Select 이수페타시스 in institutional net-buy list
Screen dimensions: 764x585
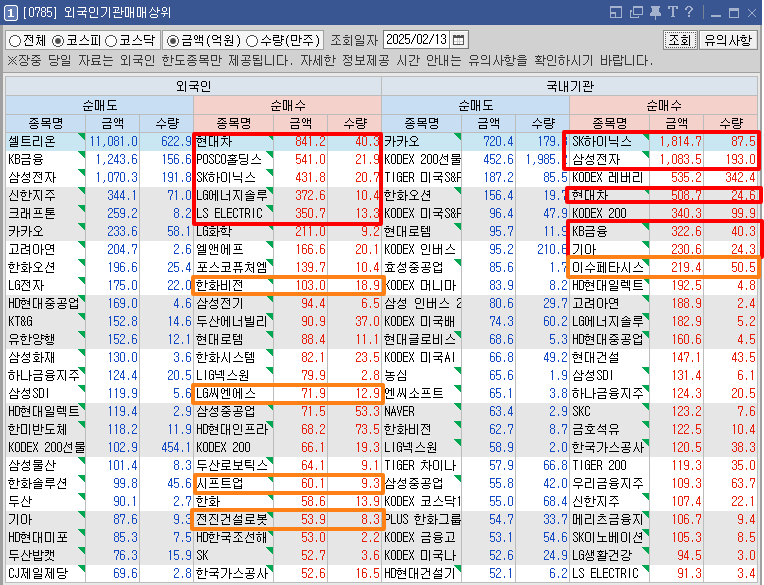(608, 268)
